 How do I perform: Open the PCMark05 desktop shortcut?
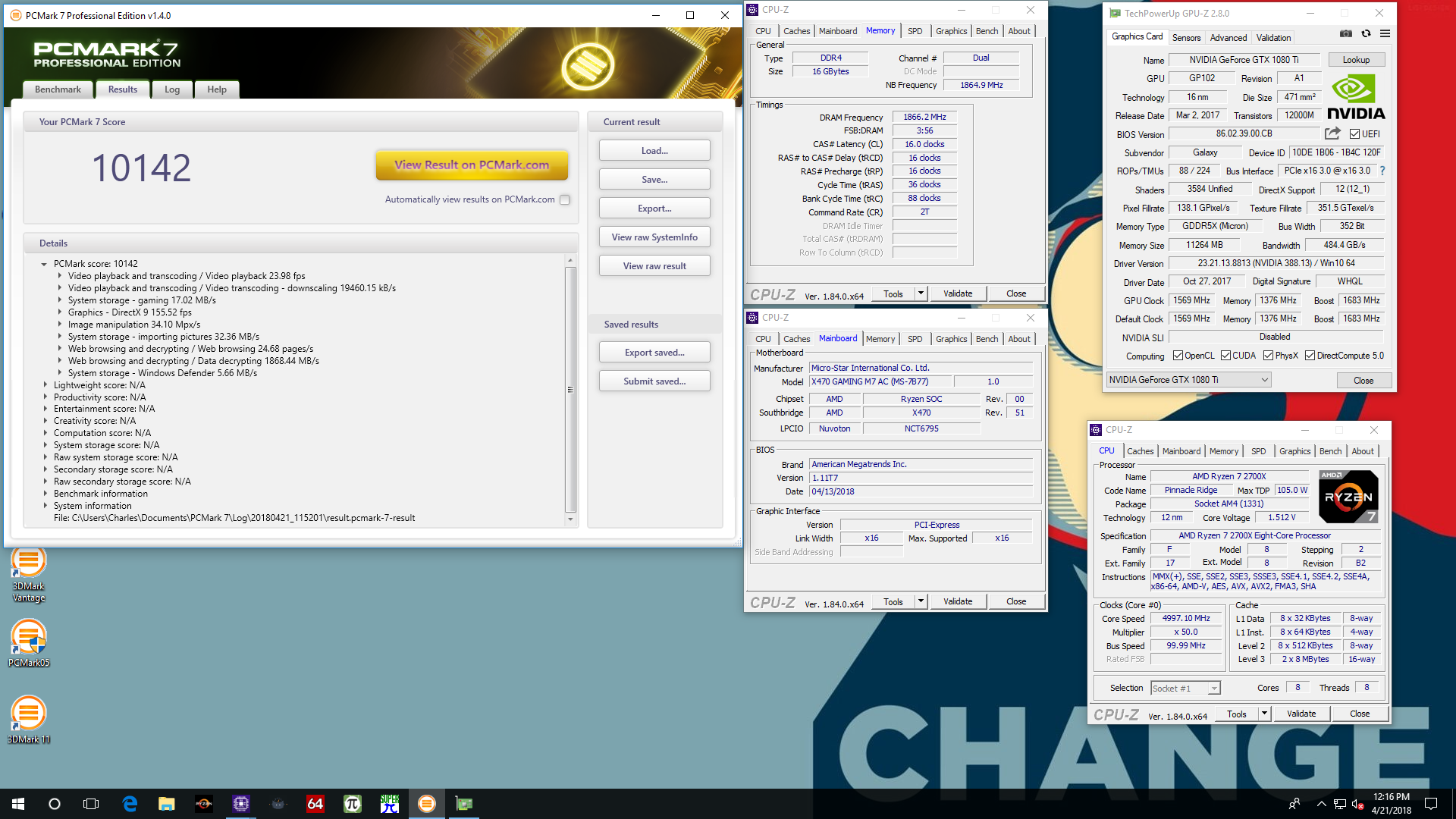pos(28,643)
